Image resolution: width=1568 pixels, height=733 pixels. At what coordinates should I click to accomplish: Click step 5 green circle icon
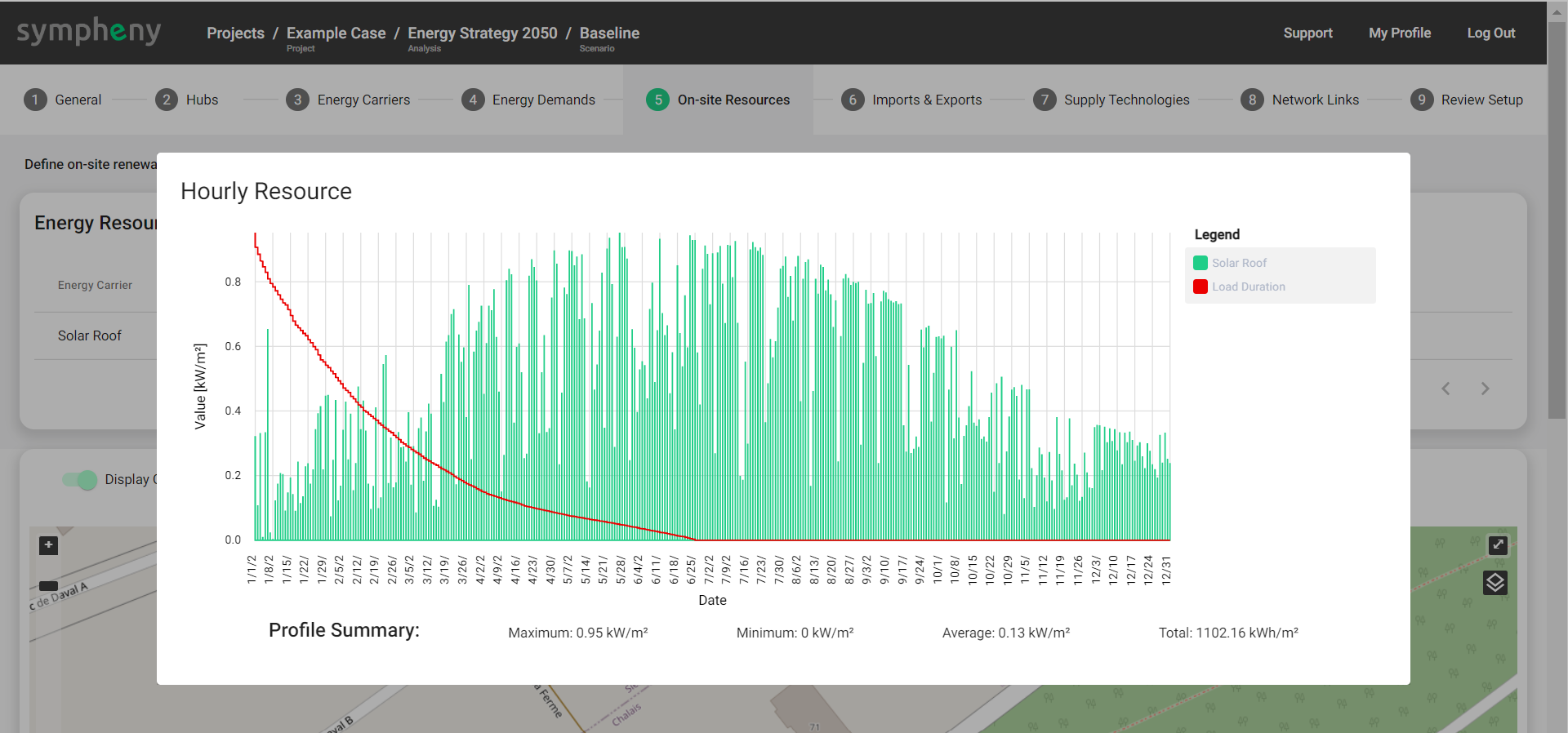click(x=657, y=100)
